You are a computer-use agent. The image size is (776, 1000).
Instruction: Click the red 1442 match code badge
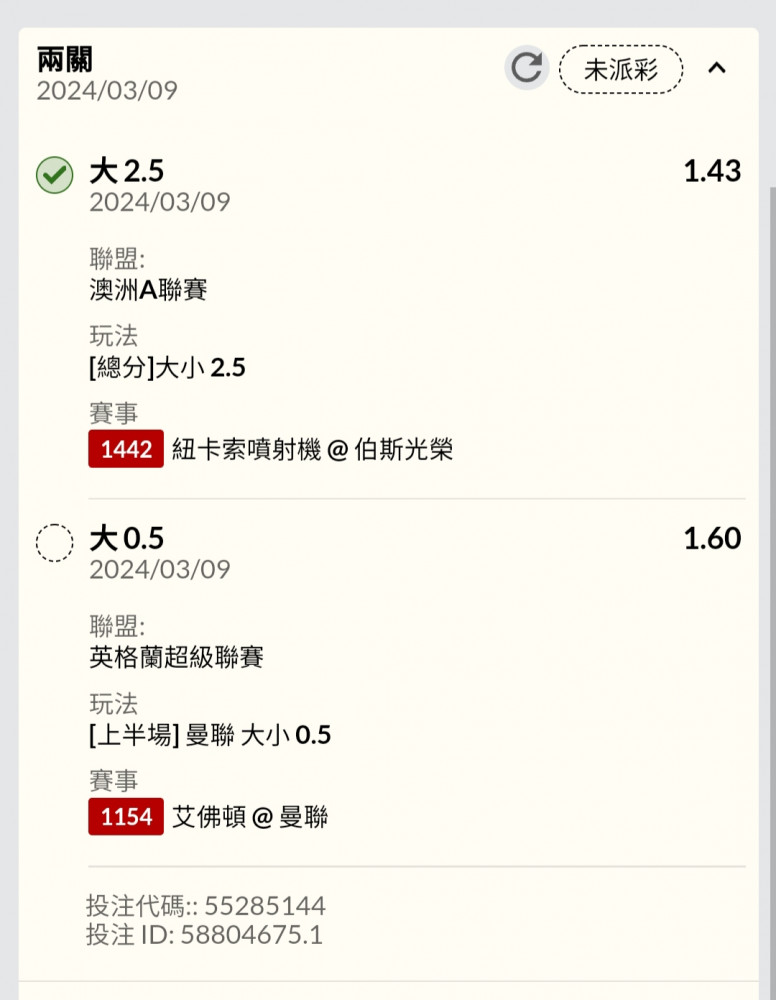pos(126,450)
